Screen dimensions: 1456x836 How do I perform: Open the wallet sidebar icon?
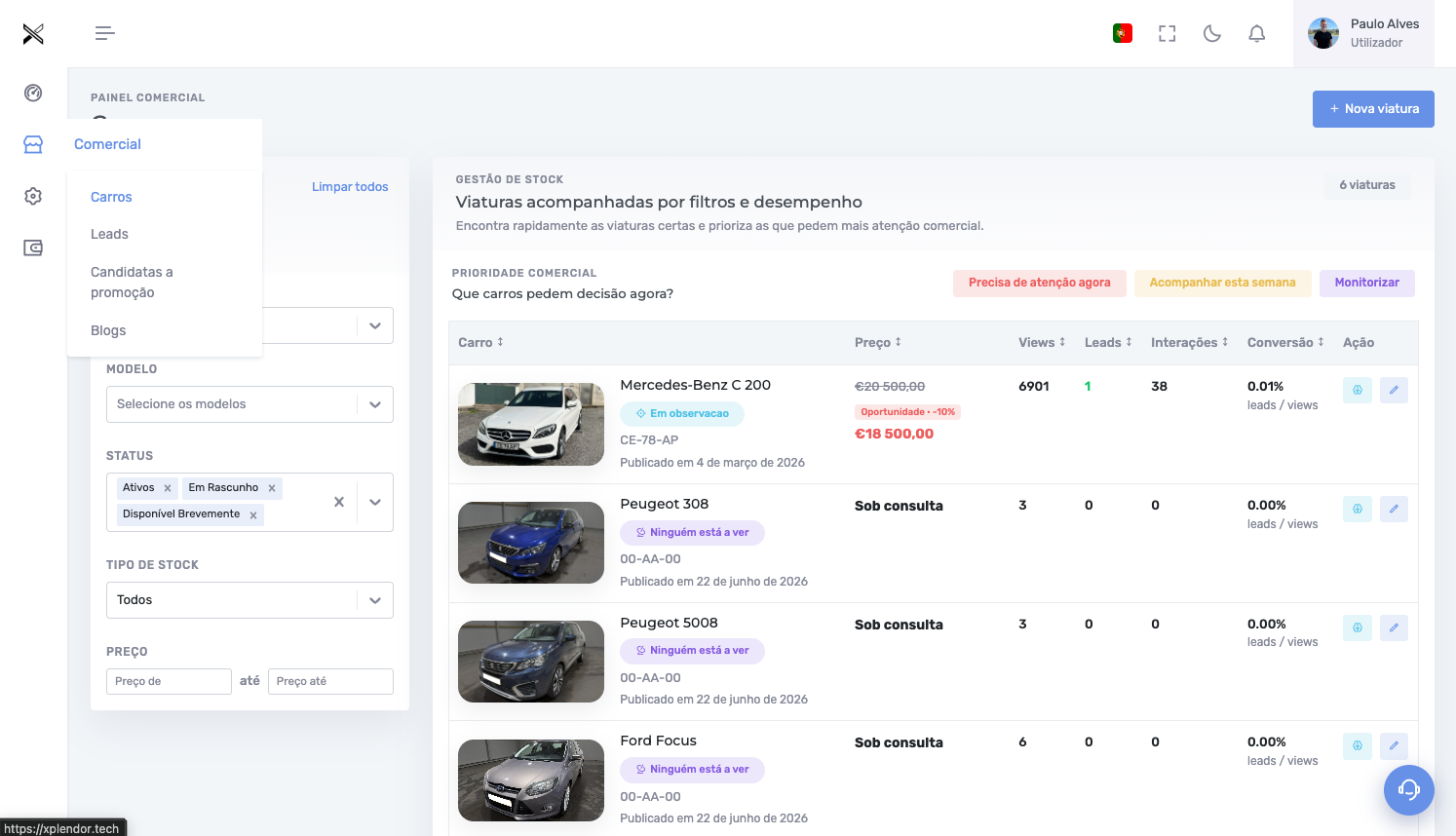(33, 247)
